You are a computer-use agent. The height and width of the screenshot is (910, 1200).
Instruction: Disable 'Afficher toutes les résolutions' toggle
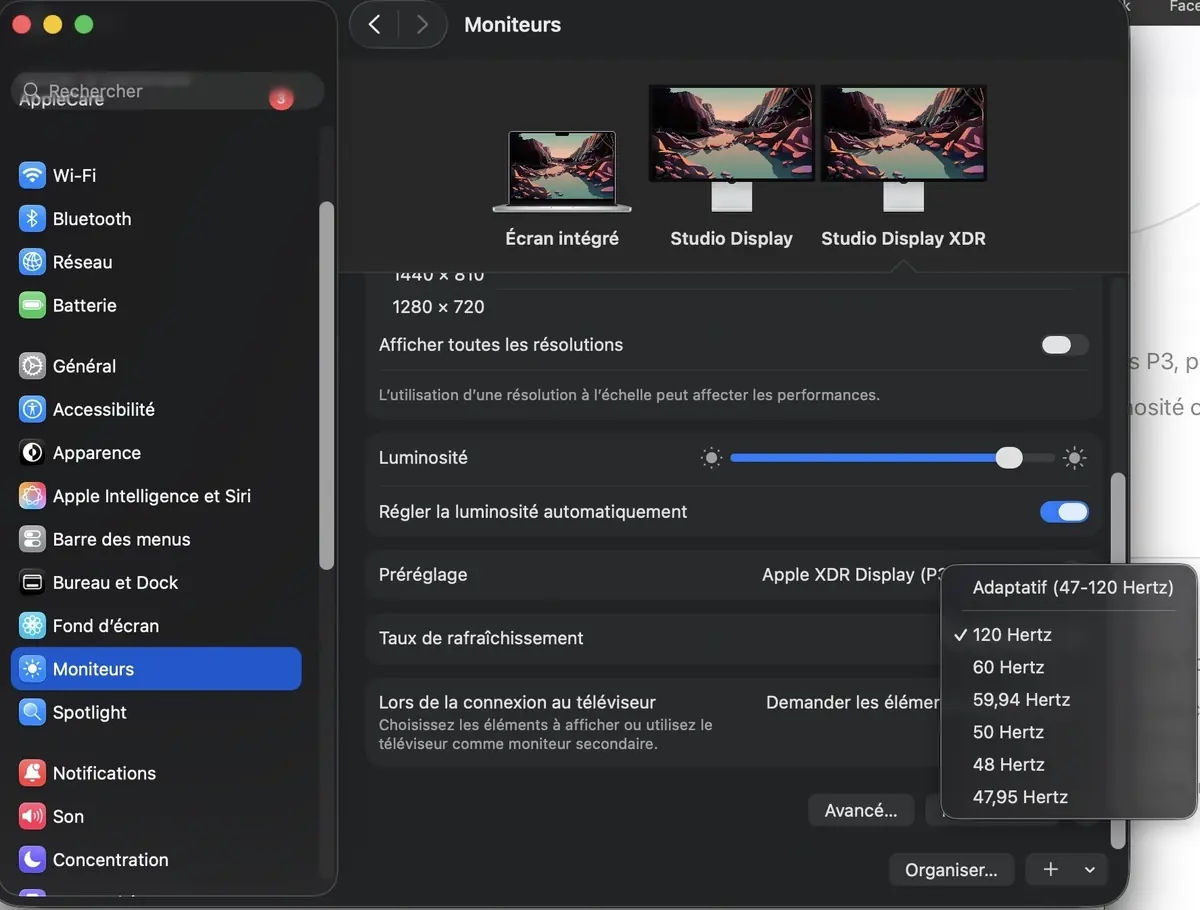click(1064, 345)
